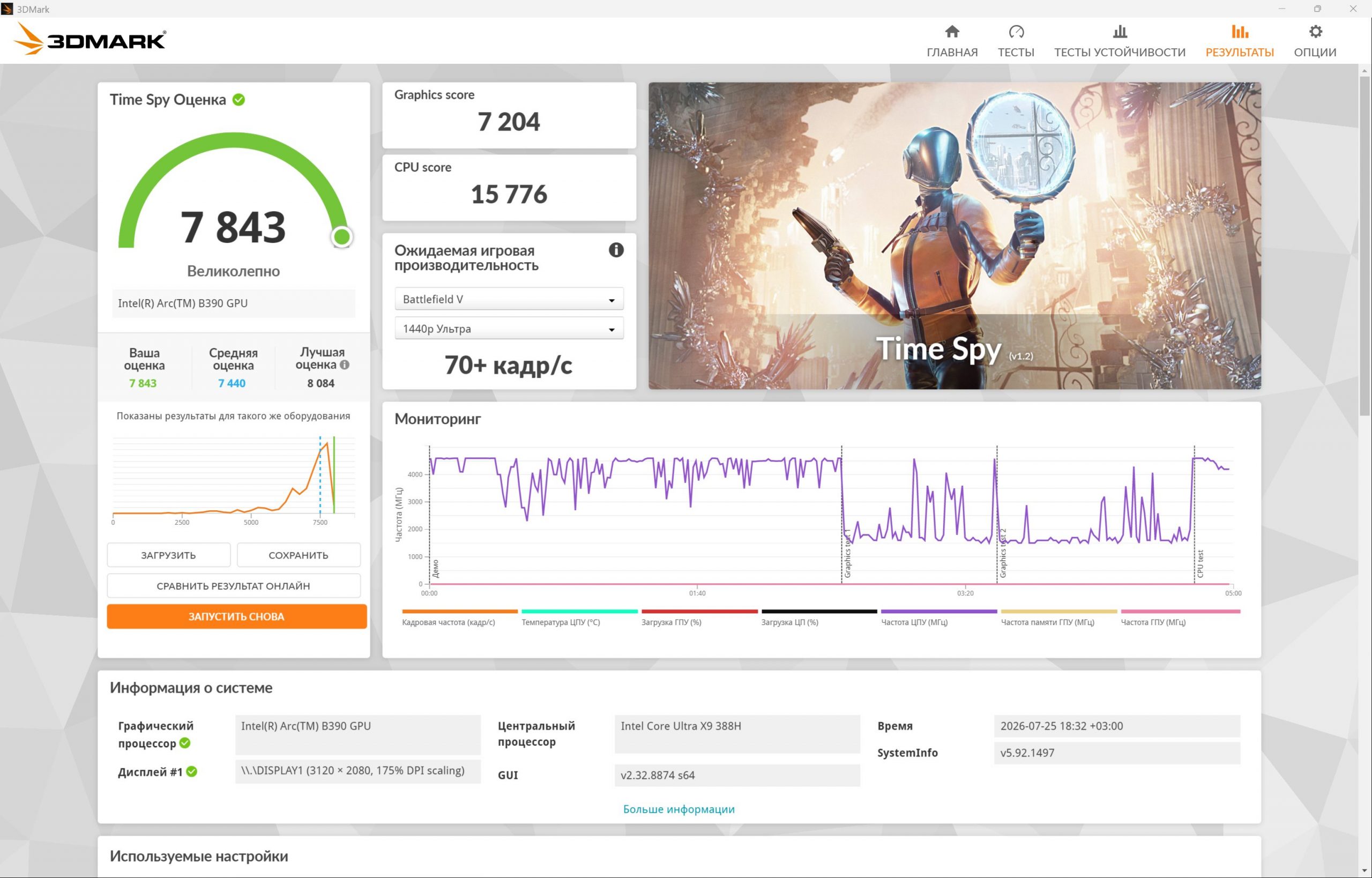Viewport: 1372px width, 878px height.
Task: Click the vertical scrollbar on the right
Action: (1364, 245)
